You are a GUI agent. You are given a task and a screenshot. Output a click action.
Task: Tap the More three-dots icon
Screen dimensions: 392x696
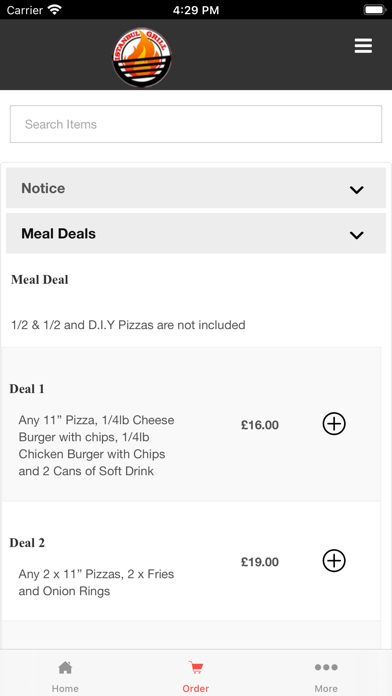tap(326, 667)
